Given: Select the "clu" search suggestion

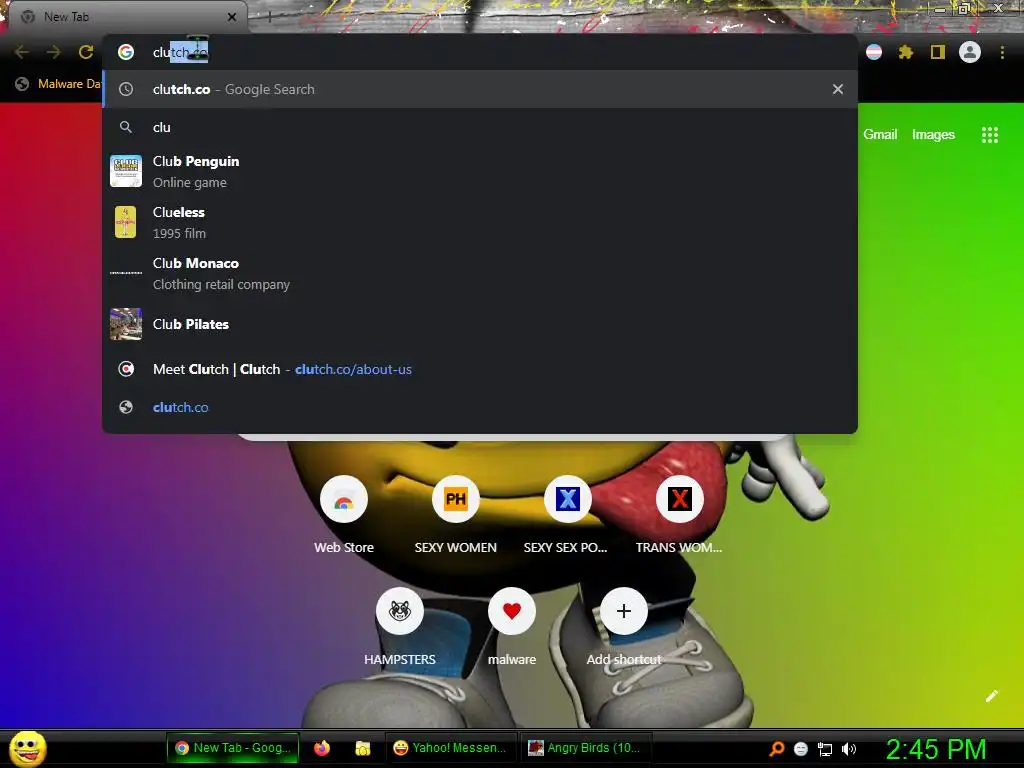Looking at the screenshot, I should pos(479,127).
